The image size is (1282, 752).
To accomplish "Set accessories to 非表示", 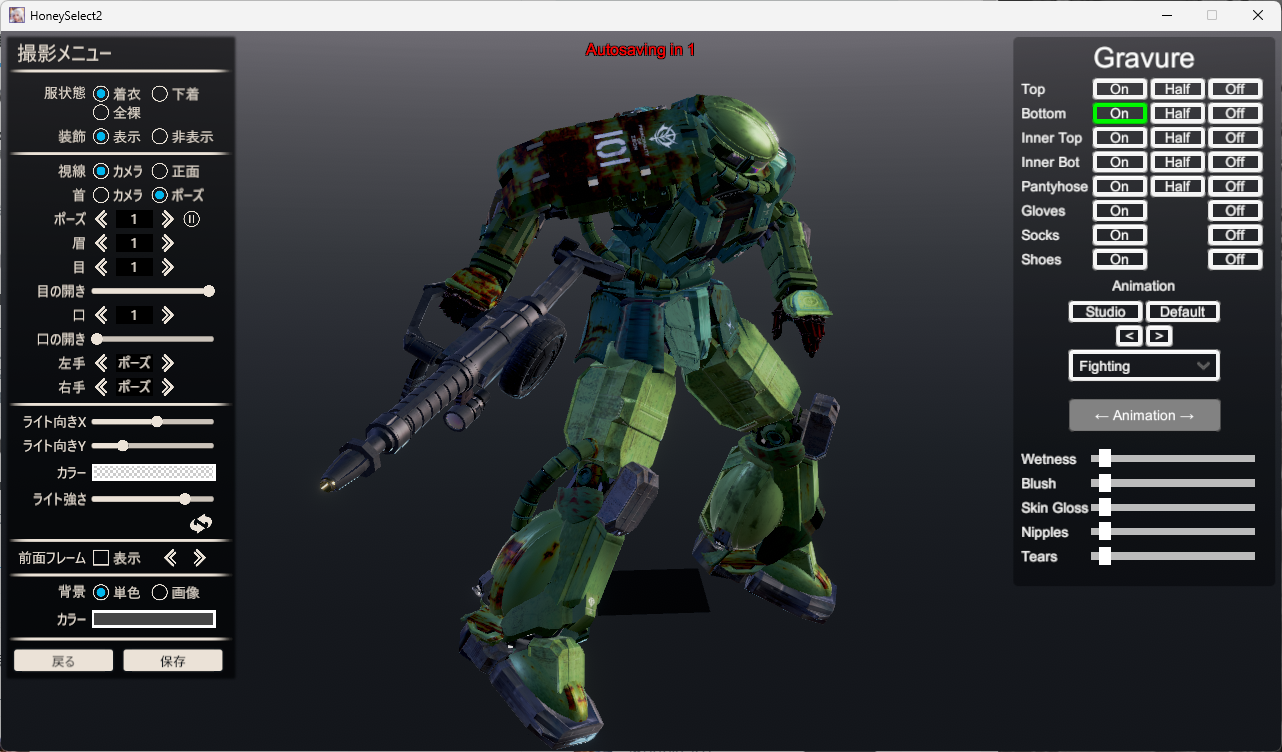I will [160, 137].
